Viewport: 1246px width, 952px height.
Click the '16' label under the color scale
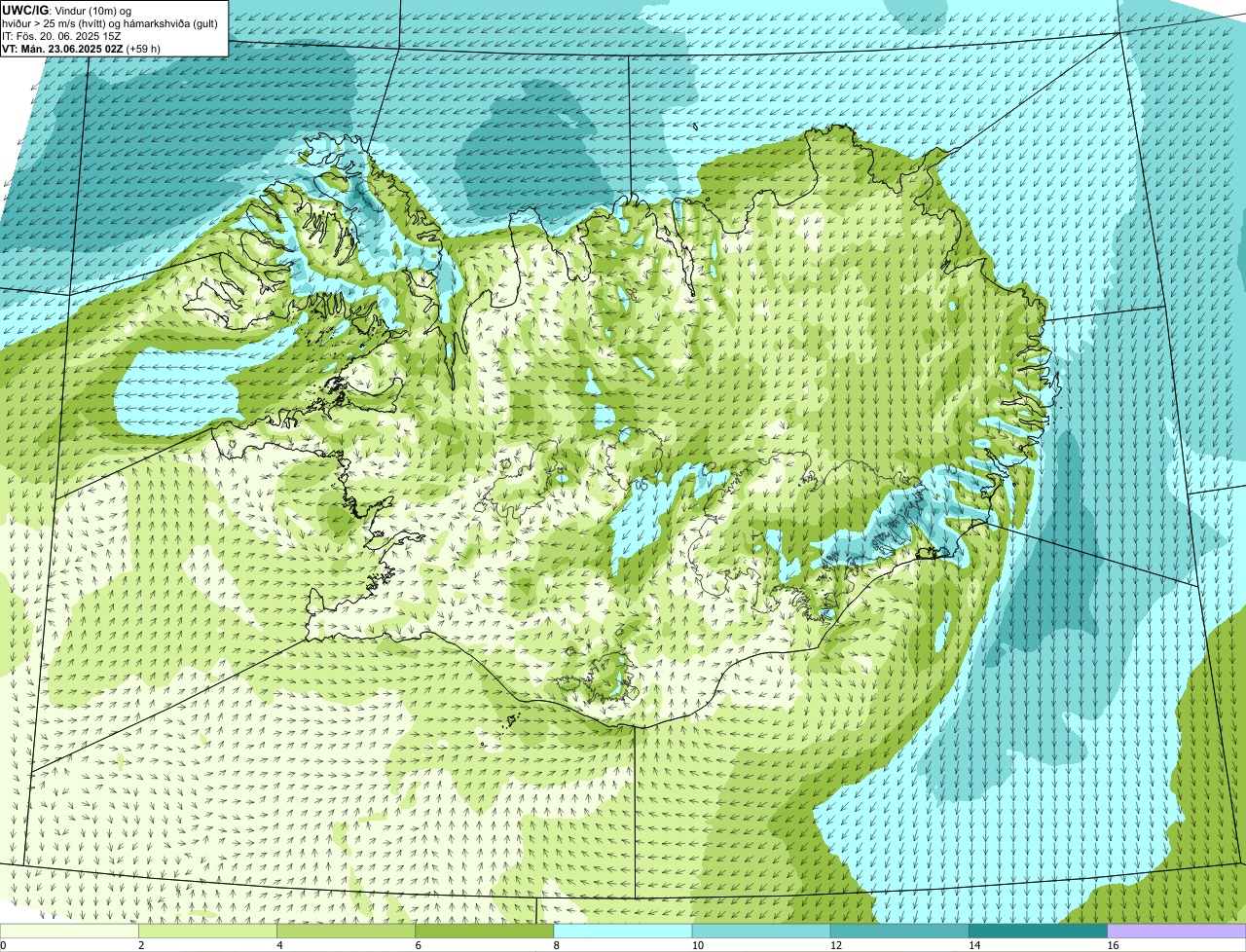click(x=1113, y=945)
